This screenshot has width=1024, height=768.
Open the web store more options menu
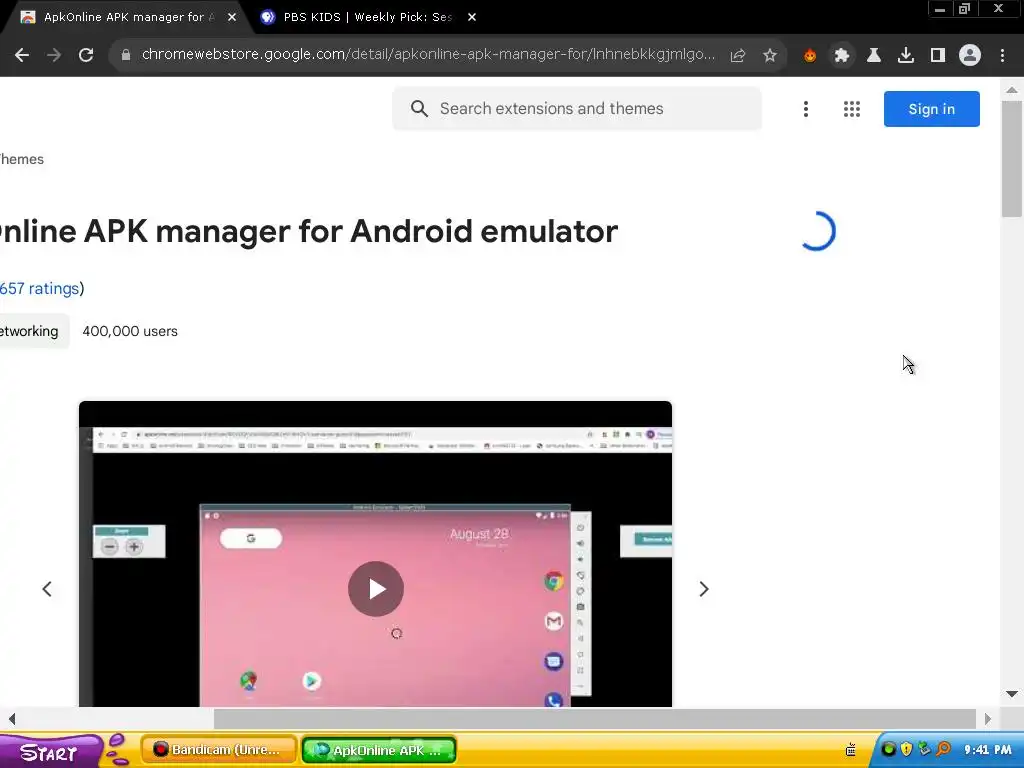pyautogui.click(x=806, y=109)
